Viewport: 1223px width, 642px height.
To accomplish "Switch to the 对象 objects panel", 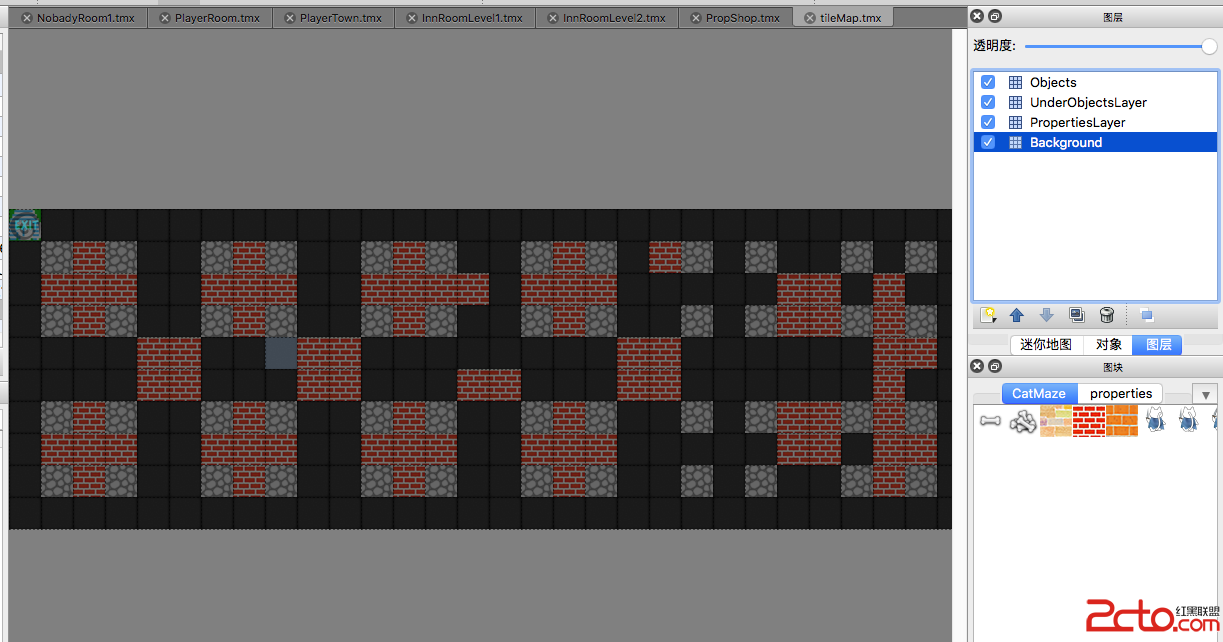I will (x=1108, y=344).
